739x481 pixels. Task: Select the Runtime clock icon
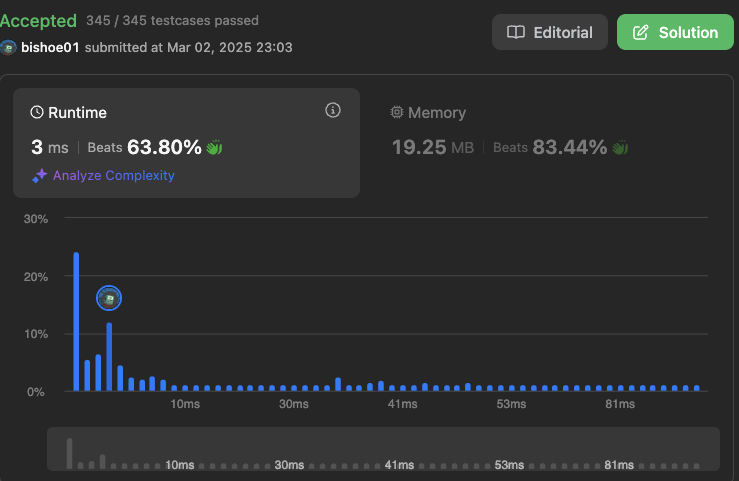[x=37, y=112]
